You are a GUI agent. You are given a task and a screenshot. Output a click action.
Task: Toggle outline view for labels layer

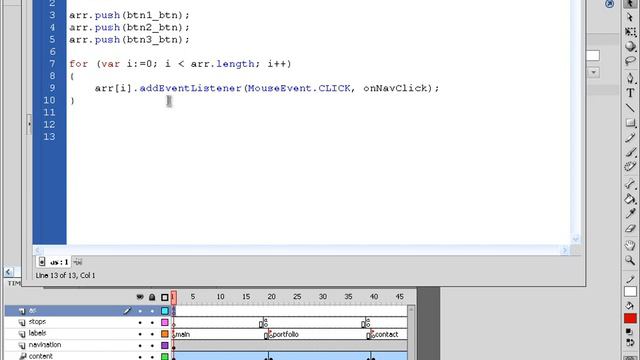tap(165, 334)
